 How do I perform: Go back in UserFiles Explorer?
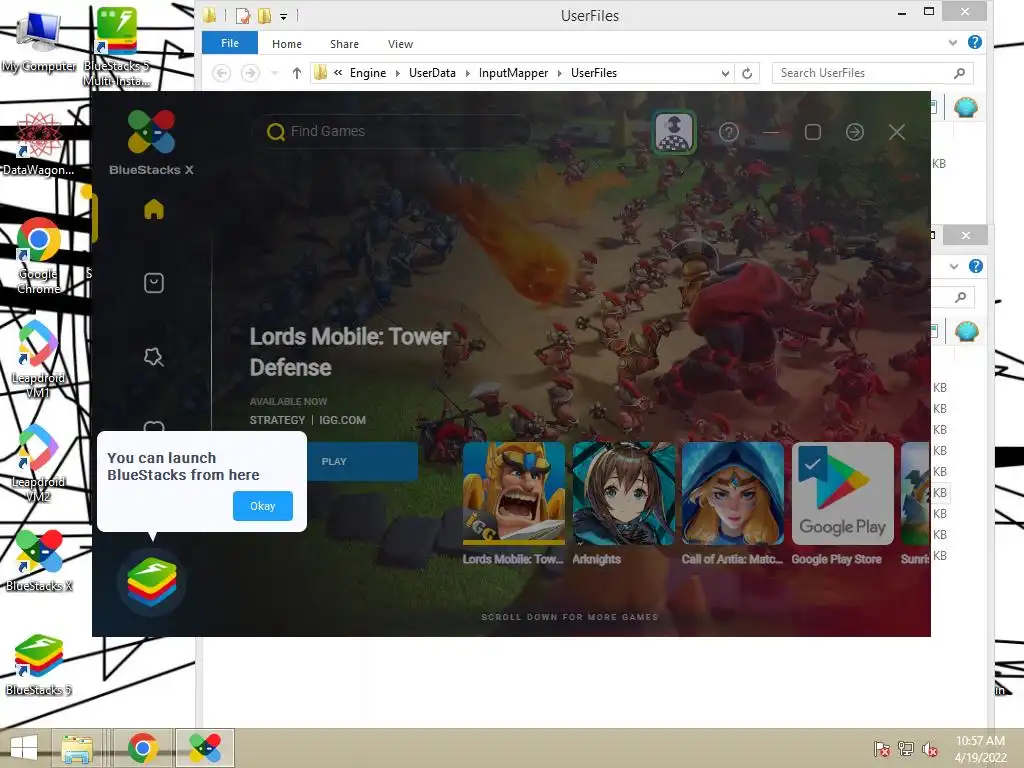(221, 73)
